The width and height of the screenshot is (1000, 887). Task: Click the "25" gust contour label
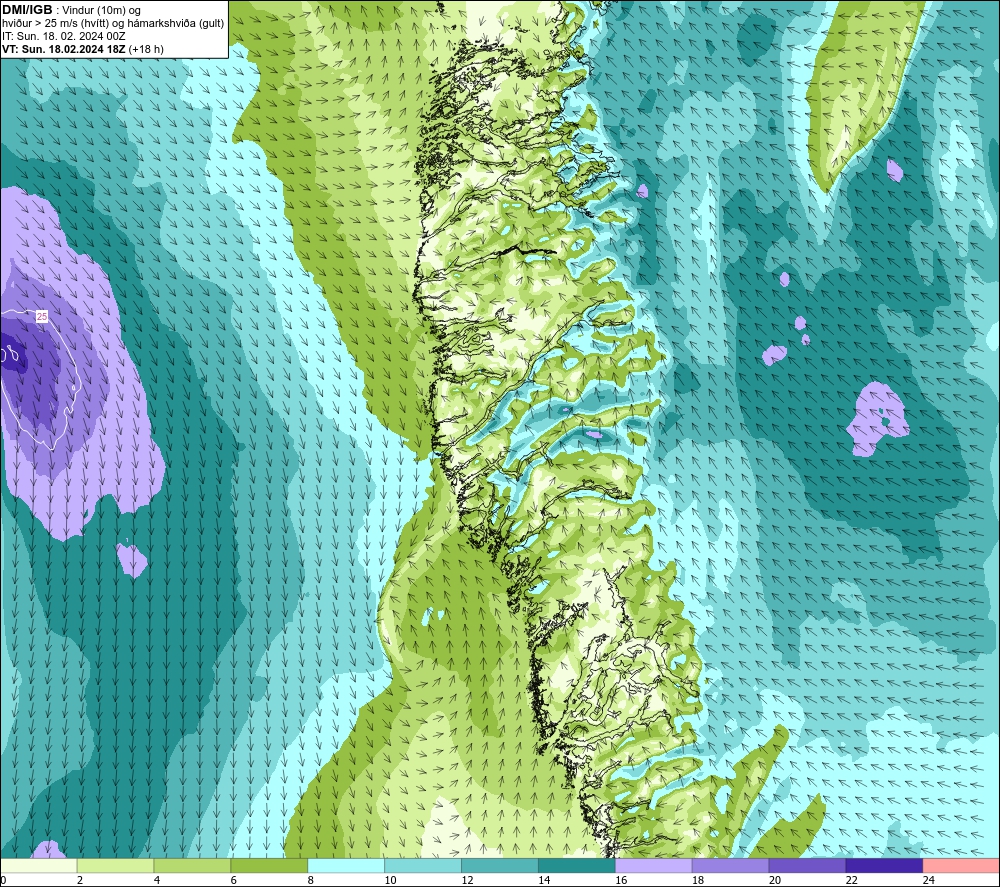tap(42, 316)
